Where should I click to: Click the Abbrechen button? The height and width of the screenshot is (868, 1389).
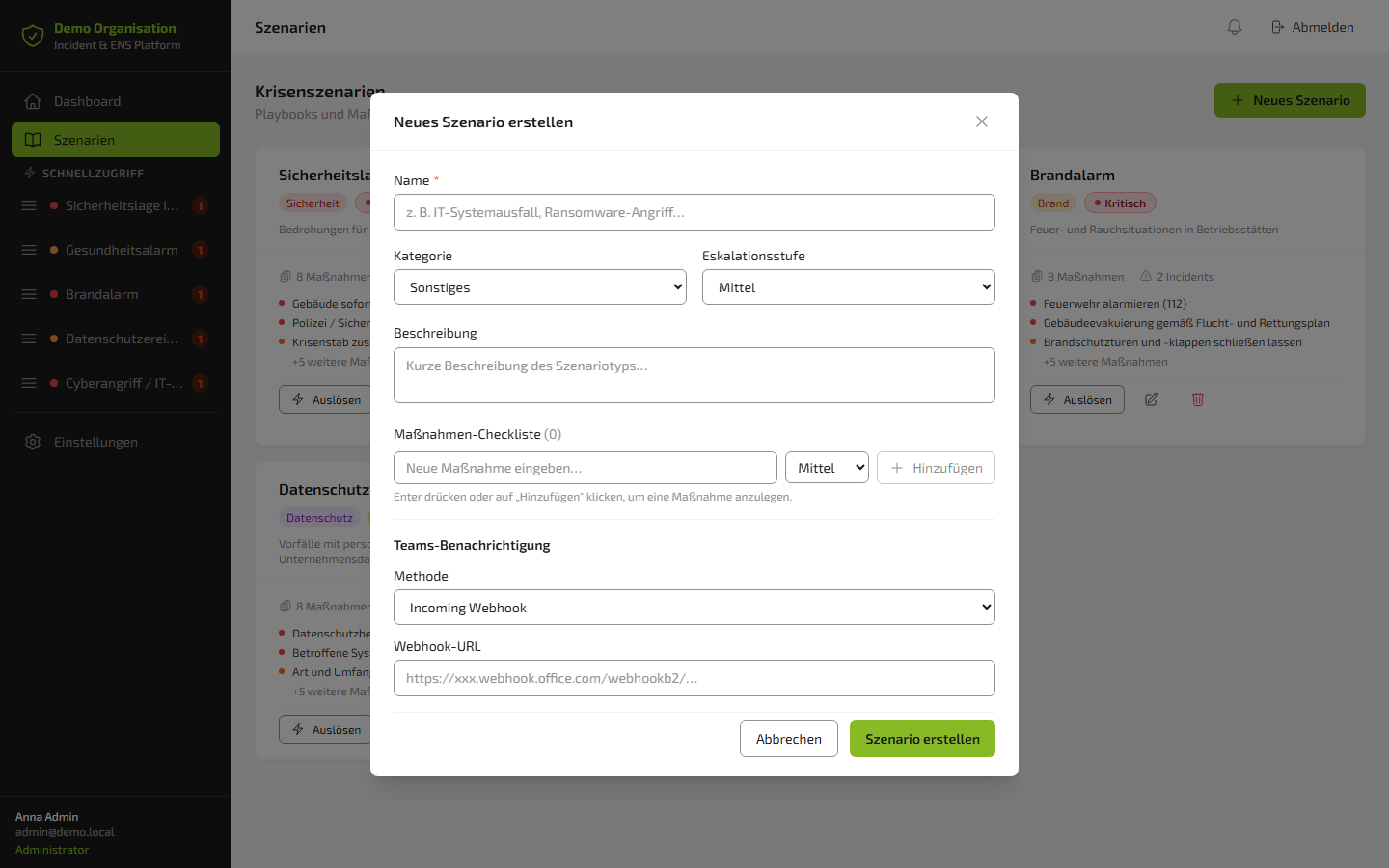789,739
